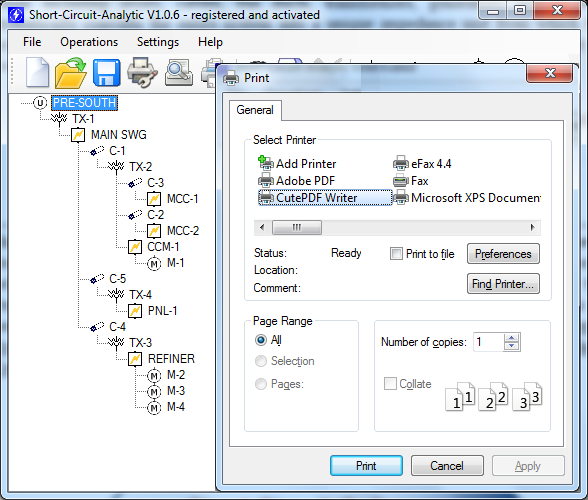This screenshot has width=588, height=500.
Task: Click the Find Printer button
Action: click(503, 284)
